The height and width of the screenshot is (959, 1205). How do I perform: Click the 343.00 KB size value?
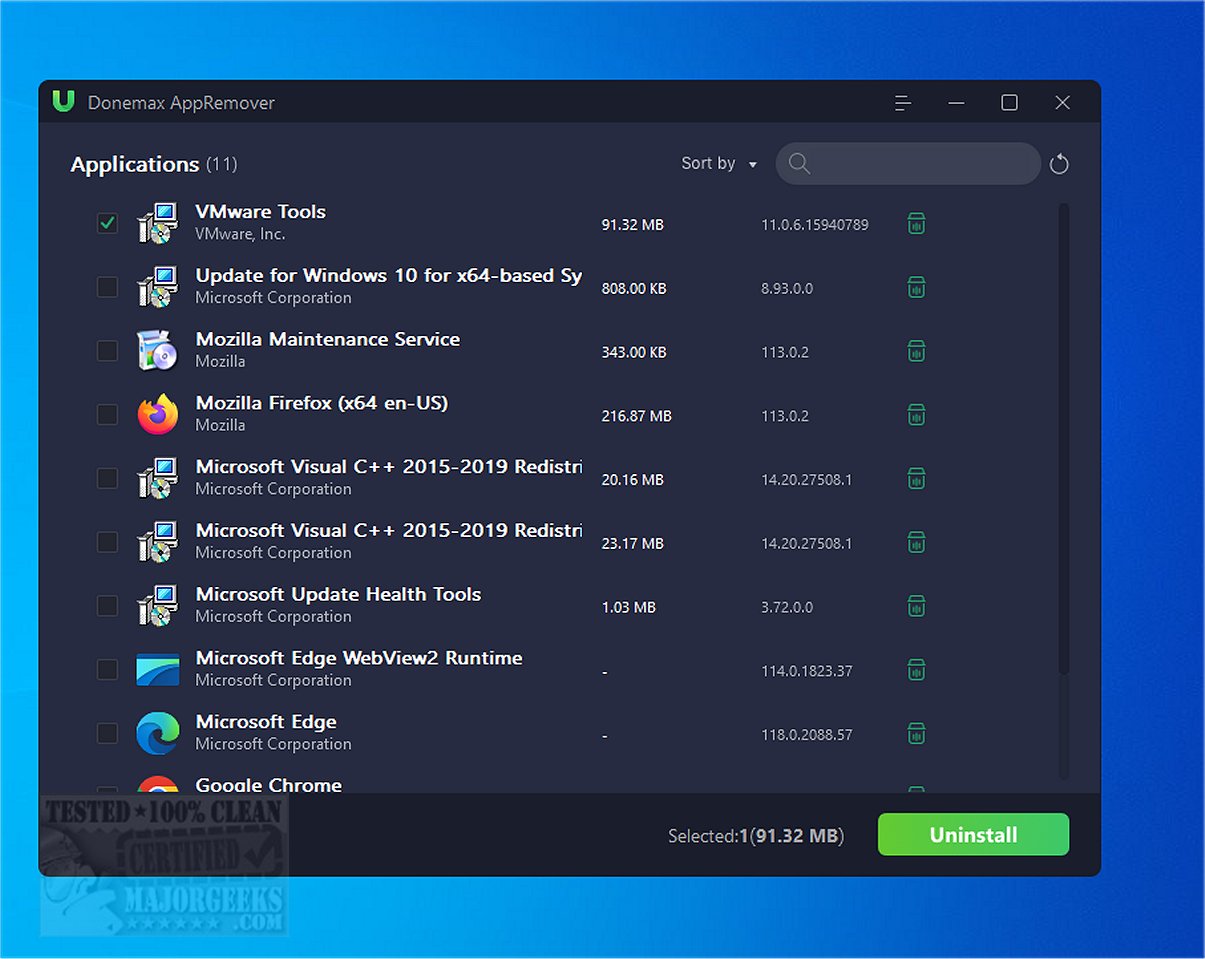point(634,352)
